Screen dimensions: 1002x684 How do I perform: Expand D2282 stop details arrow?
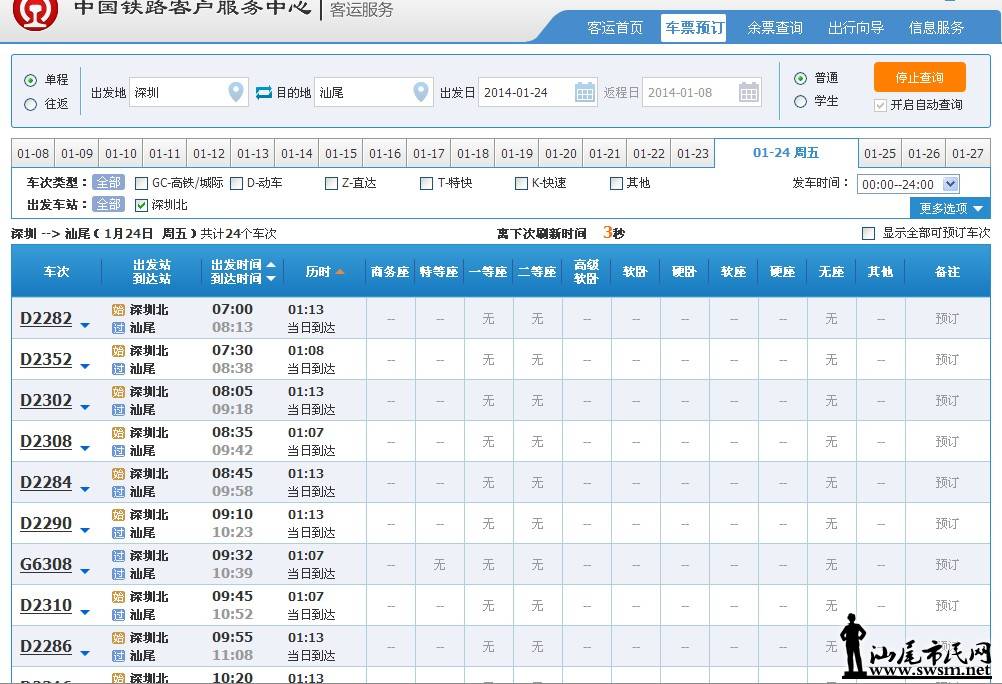click(x=85, y=325)
